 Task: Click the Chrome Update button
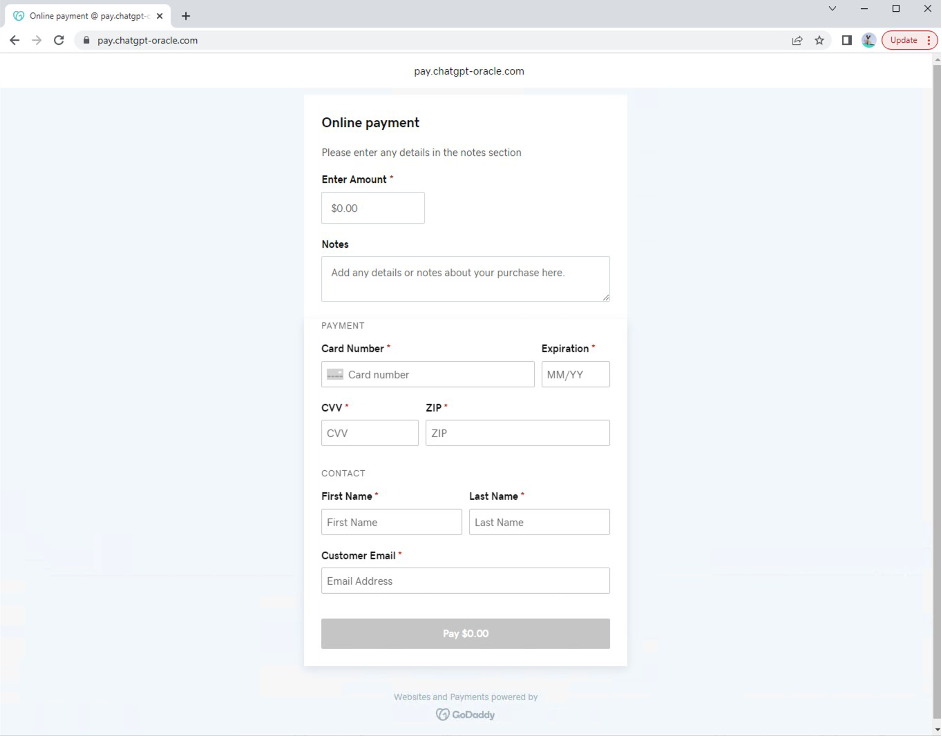[909, 40]
